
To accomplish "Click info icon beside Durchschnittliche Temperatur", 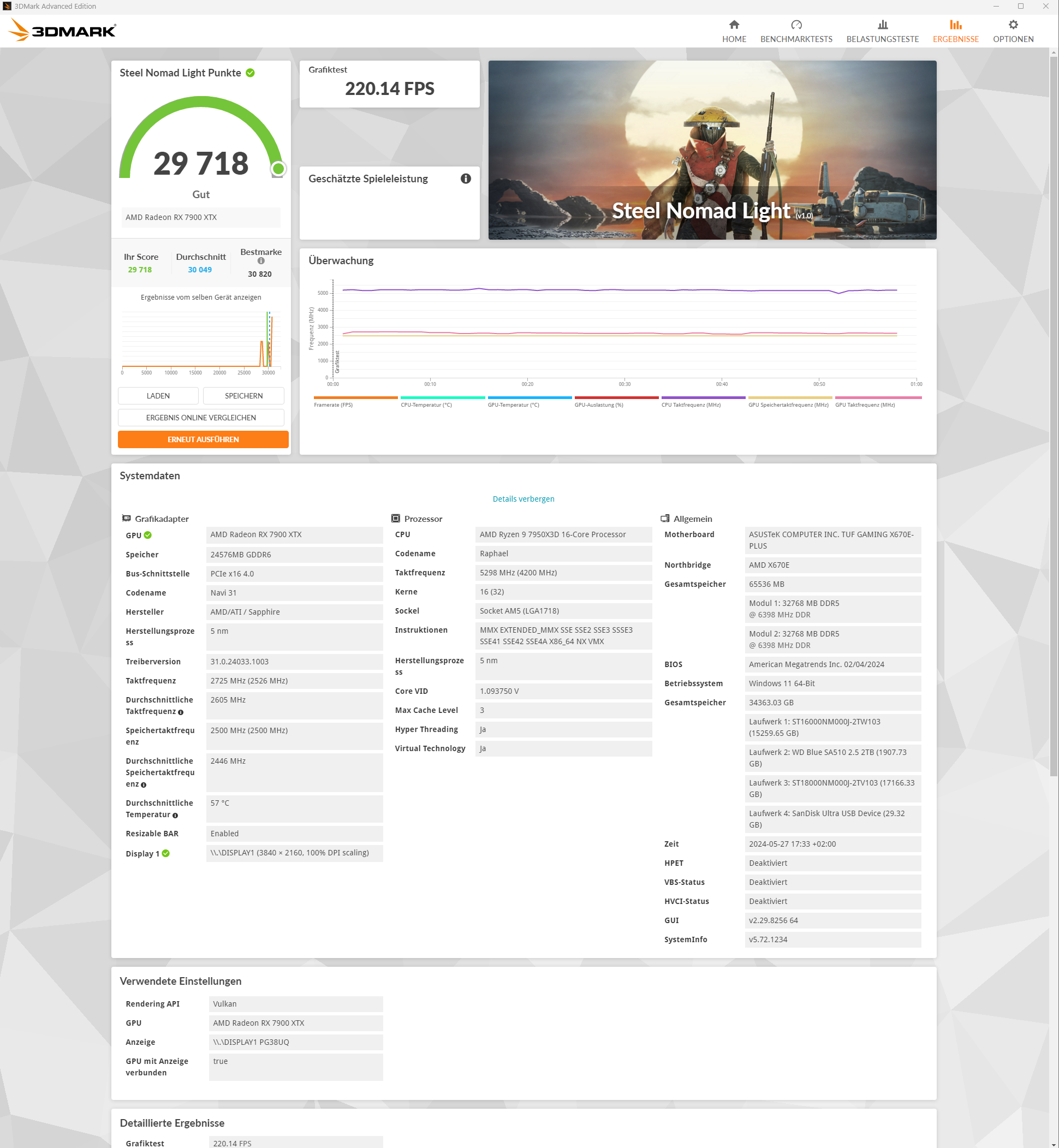I will (175, 815).
